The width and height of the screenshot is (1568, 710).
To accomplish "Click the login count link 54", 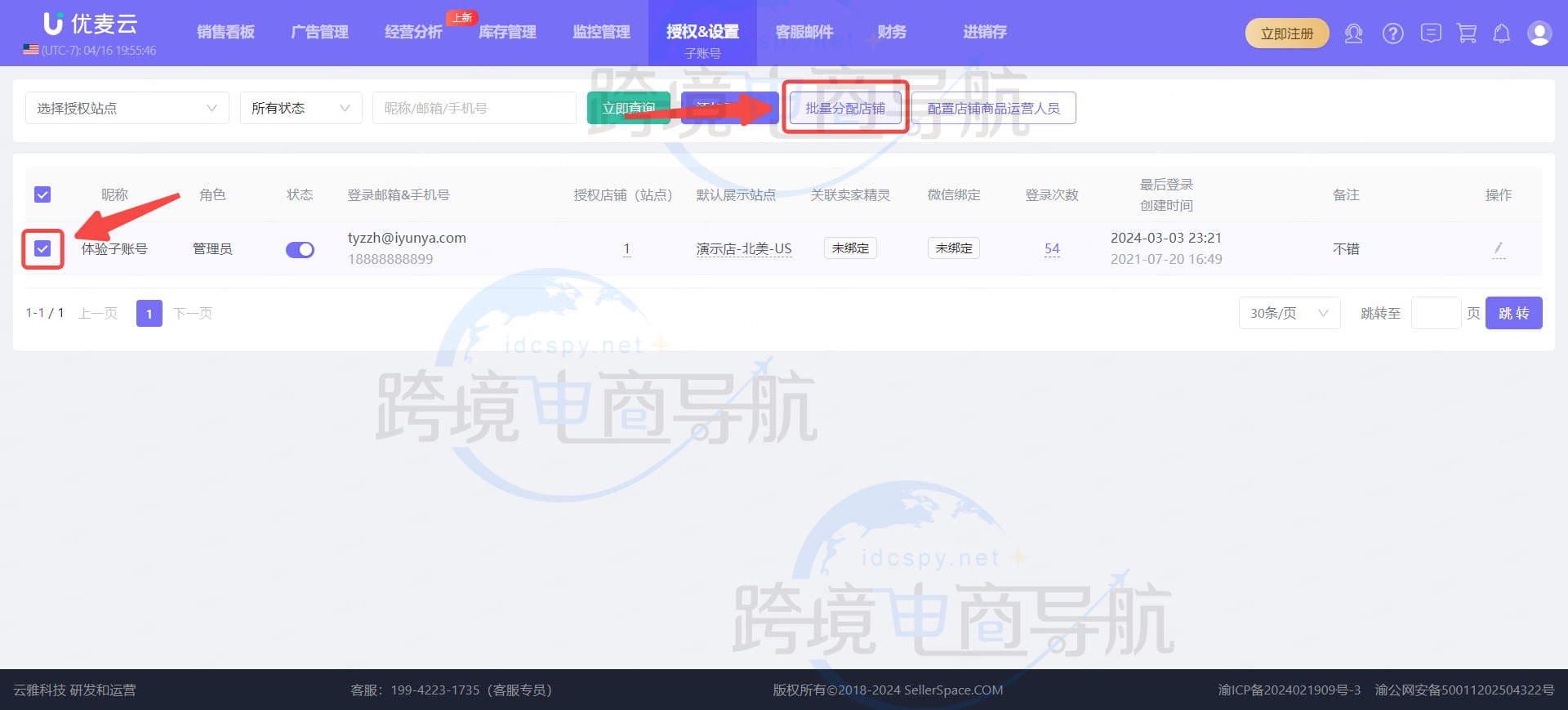I will point(1052,248).
